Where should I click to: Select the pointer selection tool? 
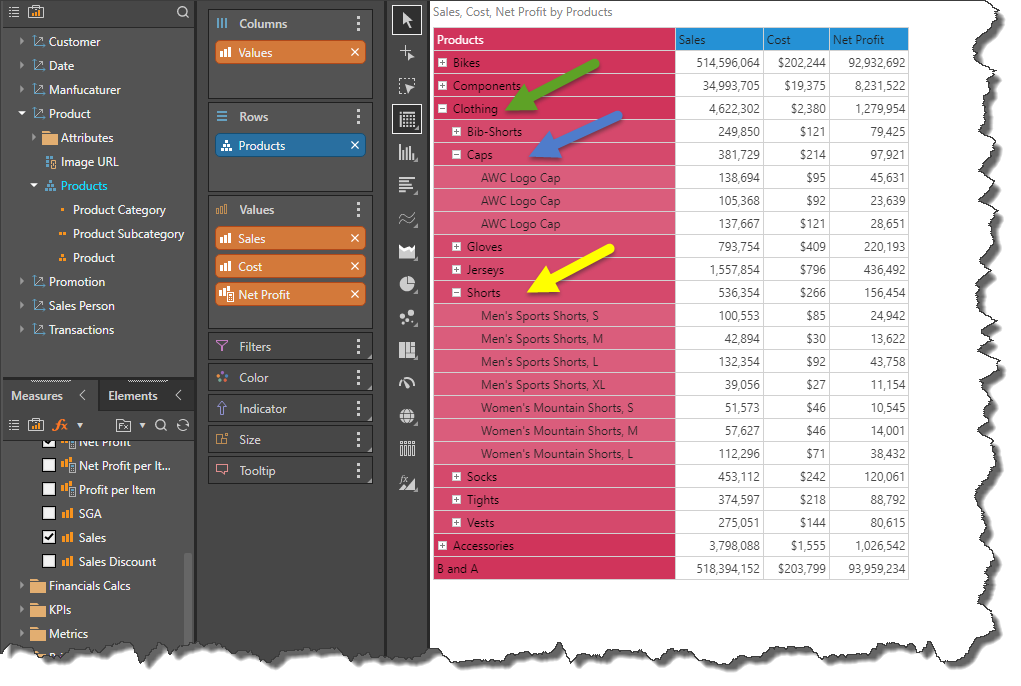pyautogui.click(x=406, y=20)
